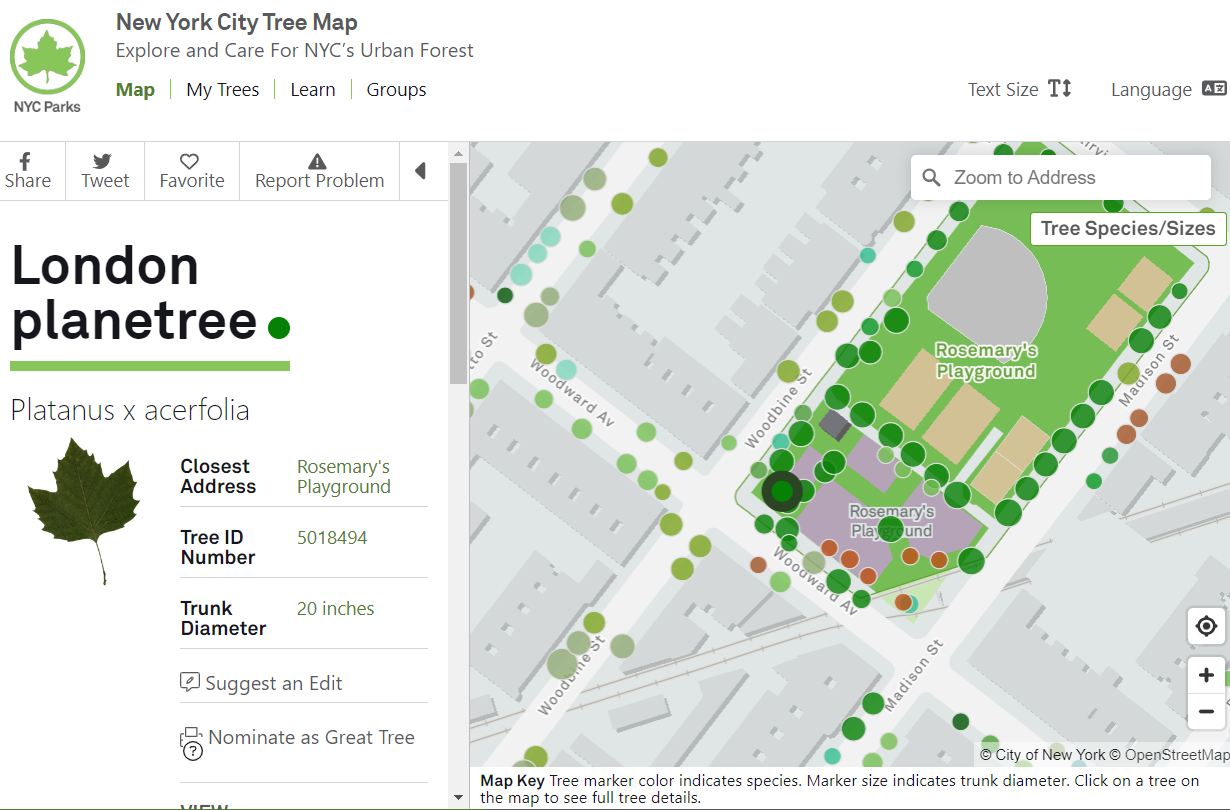Switch to the My Trees tab
This screenshot has width=1230, height=810.
tap(222, 90)
